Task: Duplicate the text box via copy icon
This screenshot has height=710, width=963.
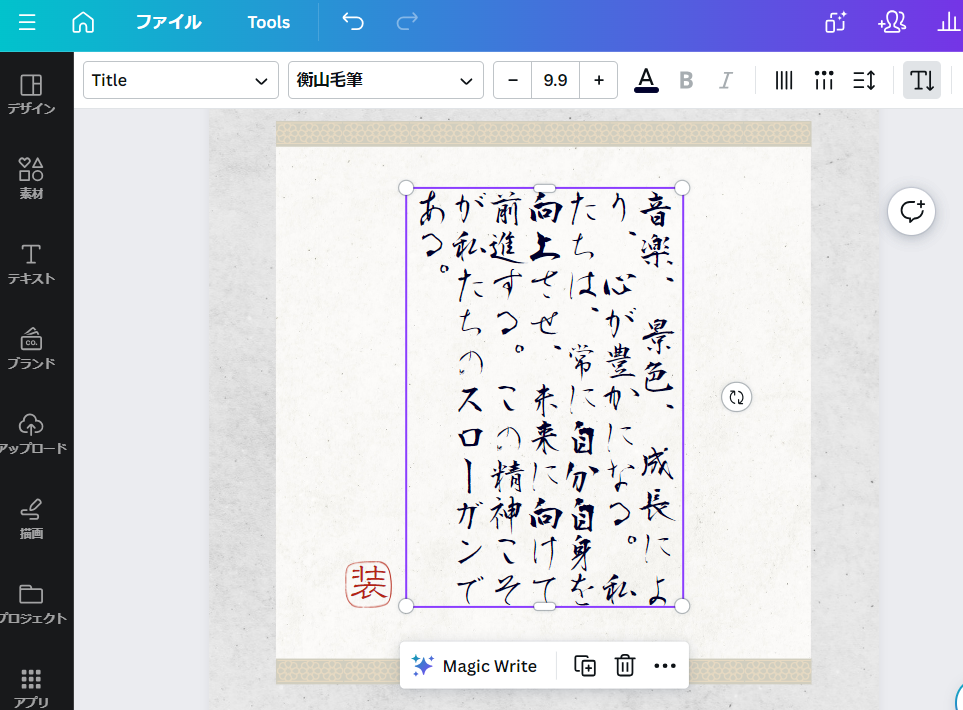Action: pyautogui.click(x=584, y=665)
